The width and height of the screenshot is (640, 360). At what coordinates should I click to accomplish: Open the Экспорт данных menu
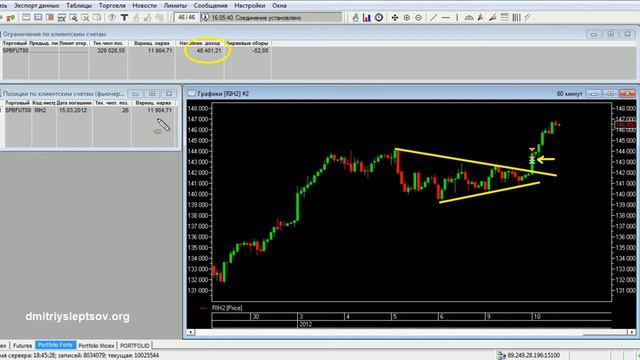click(x=36, y=6)
